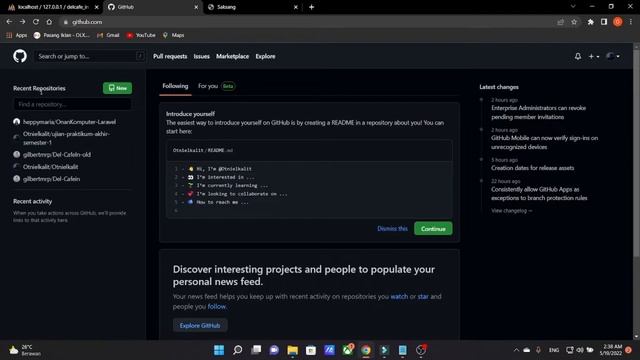Open Enterprise Administrators can revoke invitations entry
Image resolution: width=640 pixels, height=360 pixels.
tap(538, 112)
